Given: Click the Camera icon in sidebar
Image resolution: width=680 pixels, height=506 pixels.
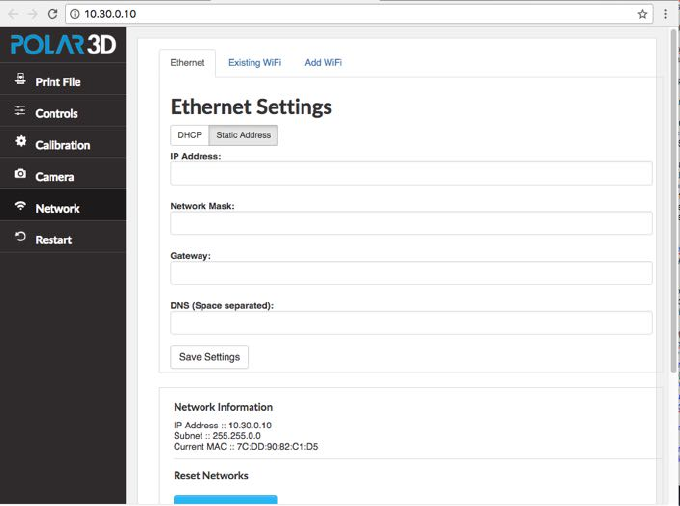Looking at the screenshot, I should 20,175.
